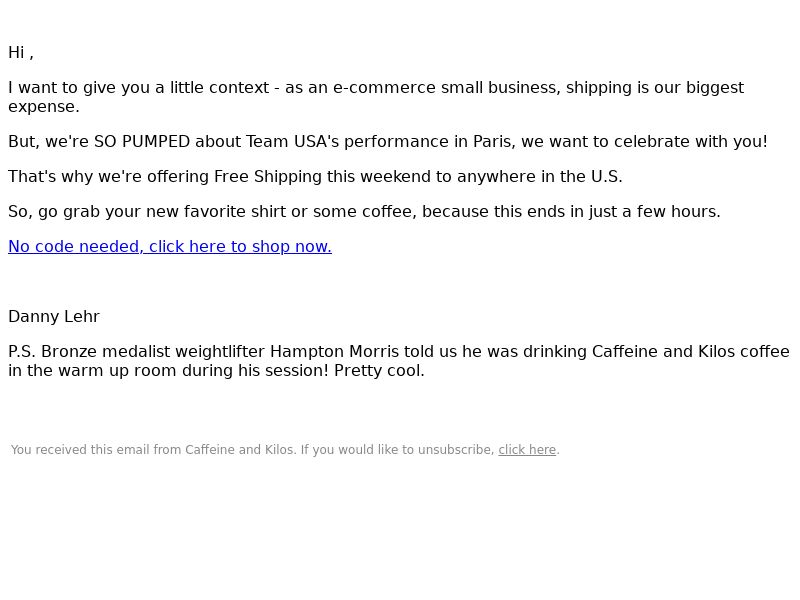Click the 'P.S. Bronze medalist weightlifter' text
800x600 pixels.
(136, 352)
